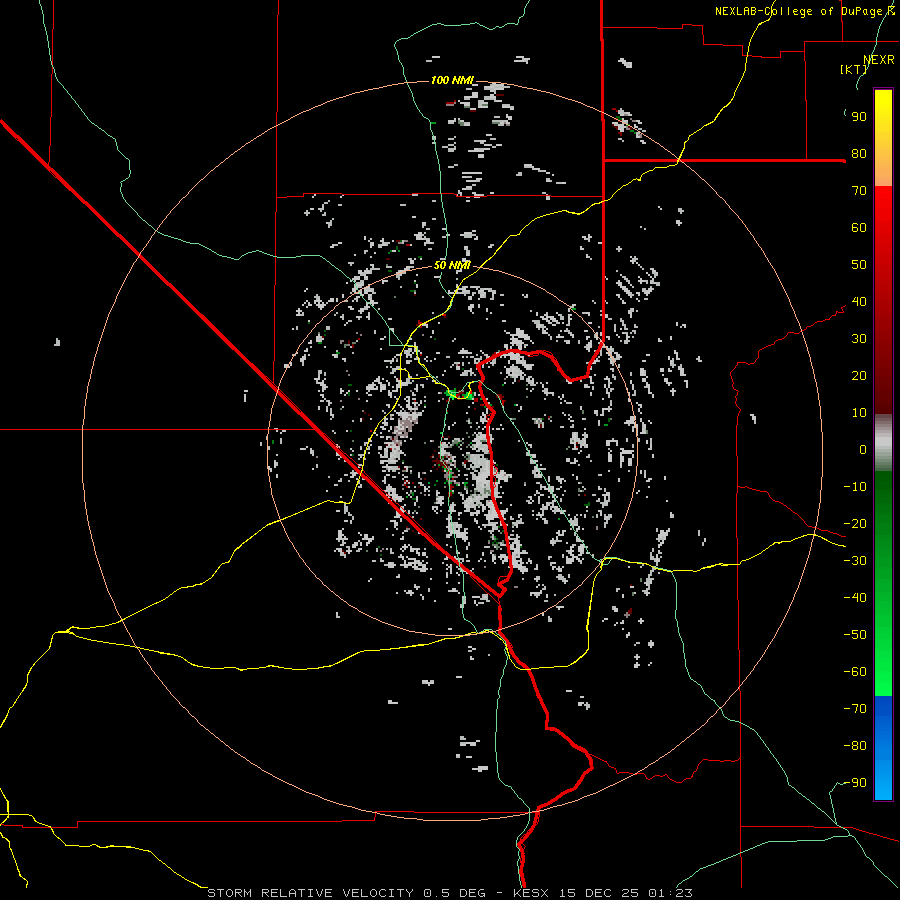Click the -80 value on velocity scale
The height and width of the screenshot is (900, 900).
(855, 746)
